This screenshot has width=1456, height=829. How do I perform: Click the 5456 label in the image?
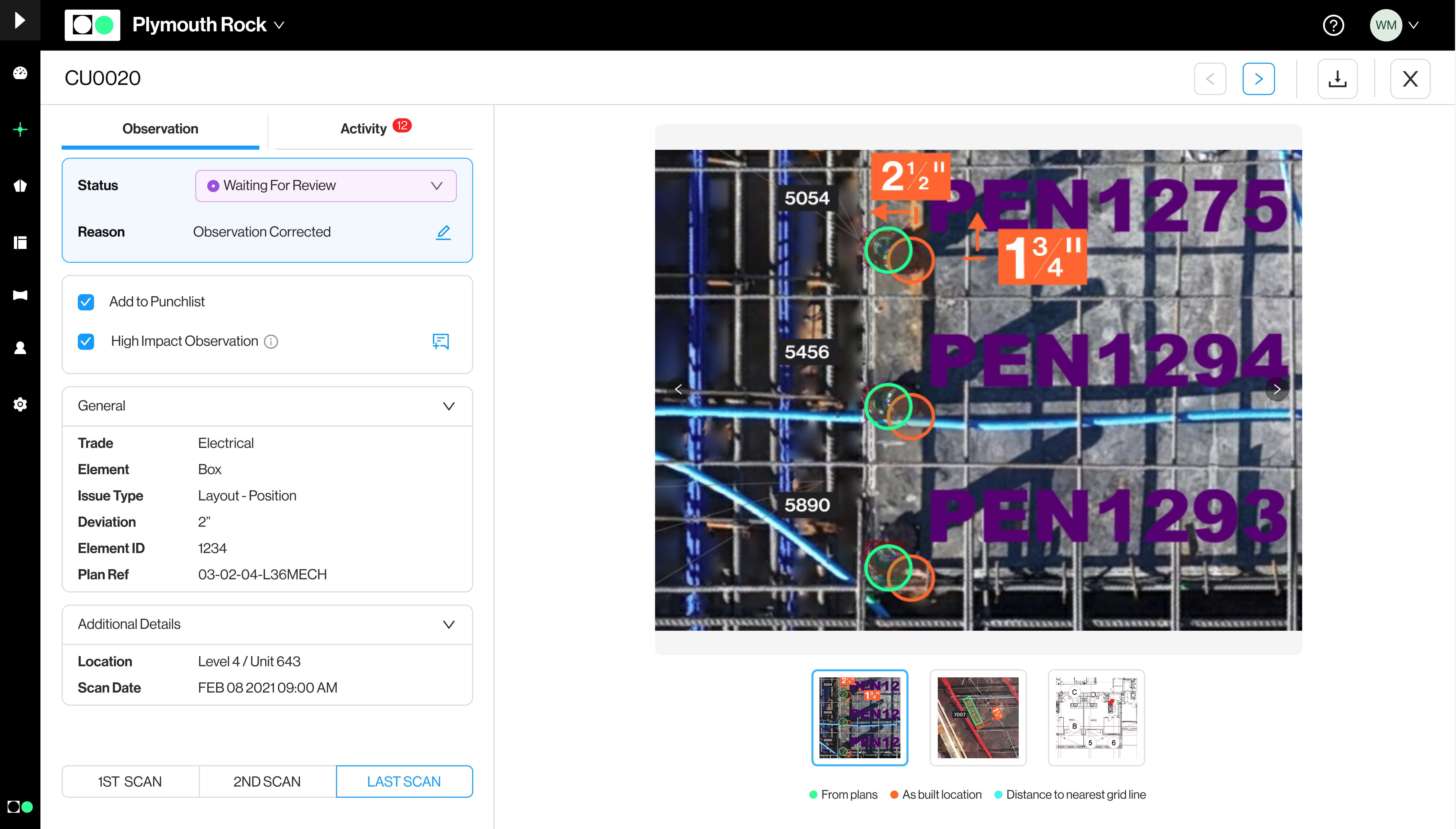coord(807,352)
